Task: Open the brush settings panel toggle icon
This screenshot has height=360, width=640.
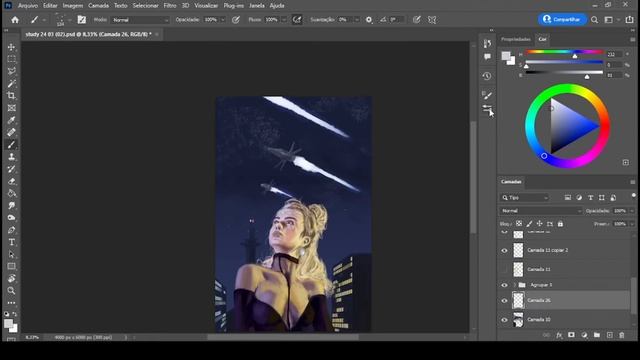Action: (82, 20)
